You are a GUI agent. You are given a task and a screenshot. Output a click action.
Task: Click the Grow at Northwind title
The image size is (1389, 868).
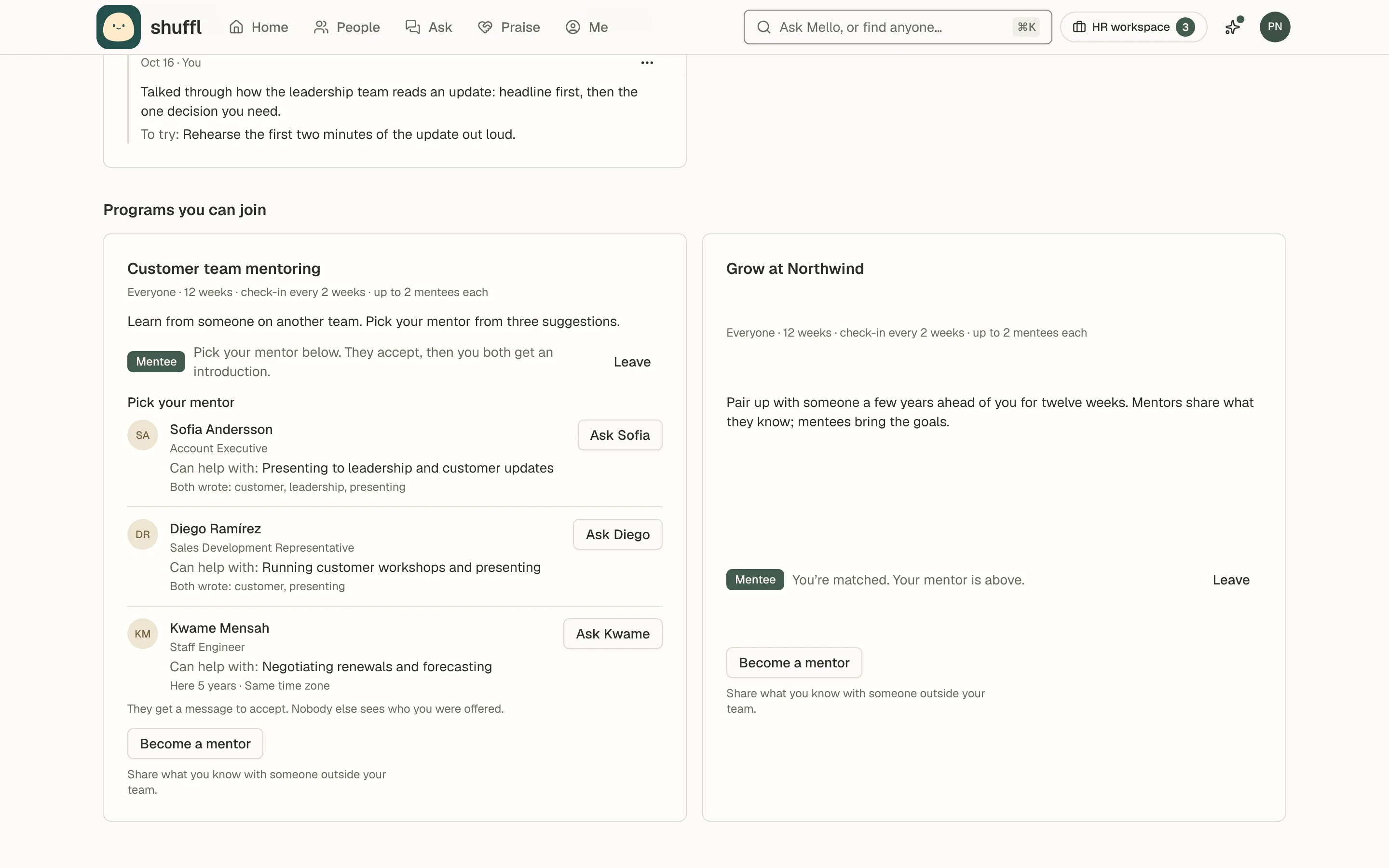[795, 269]
